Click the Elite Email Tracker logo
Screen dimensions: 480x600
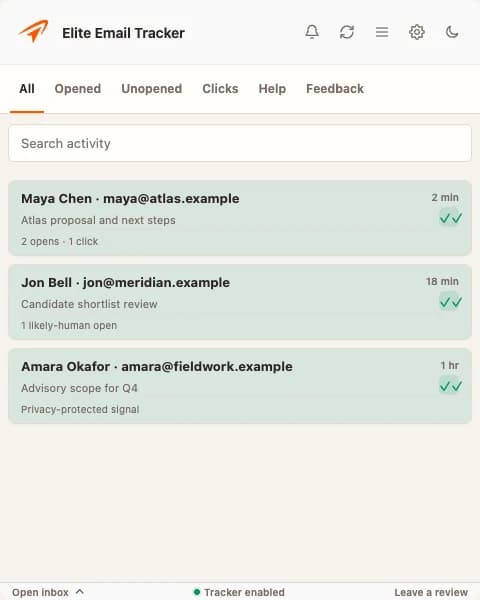(x=34, y=31)
